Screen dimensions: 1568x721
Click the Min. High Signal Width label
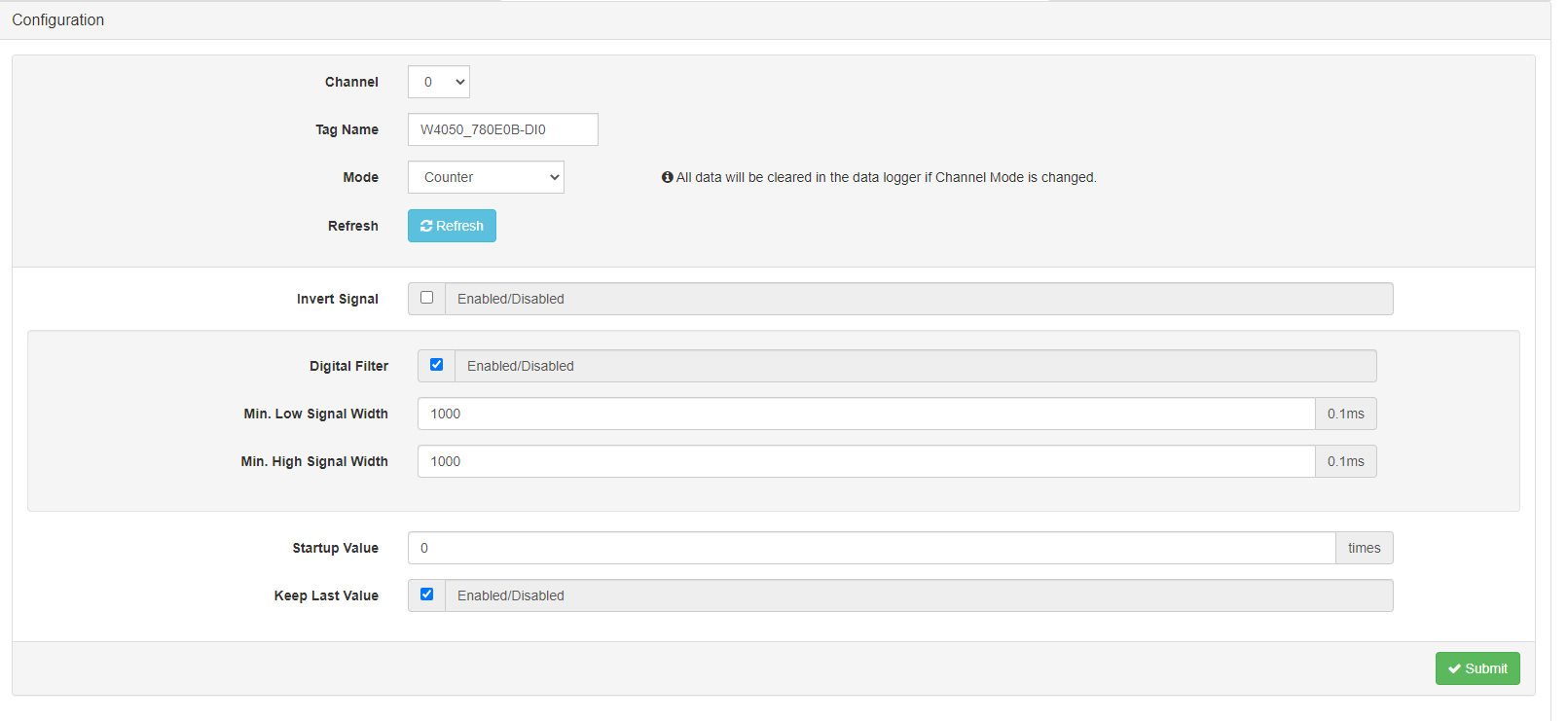click(314, 461)
